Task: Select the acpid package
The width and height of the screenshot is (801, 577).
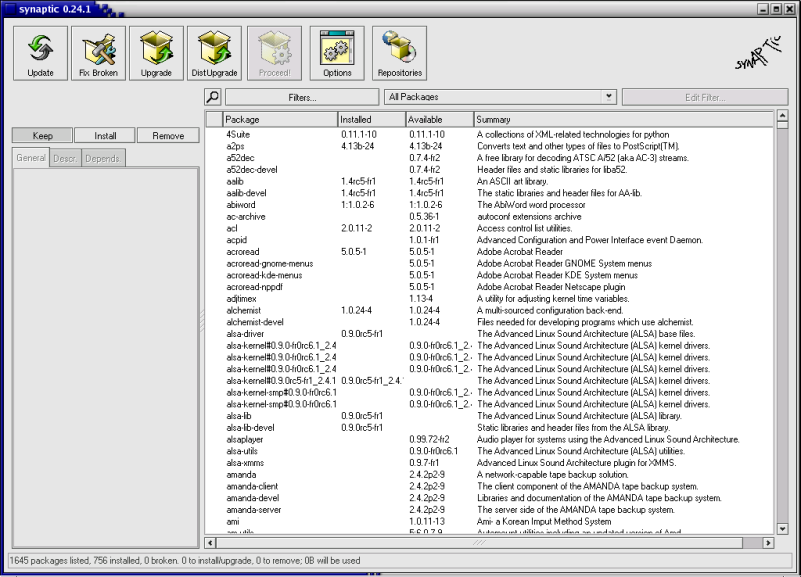Action: 489,240
